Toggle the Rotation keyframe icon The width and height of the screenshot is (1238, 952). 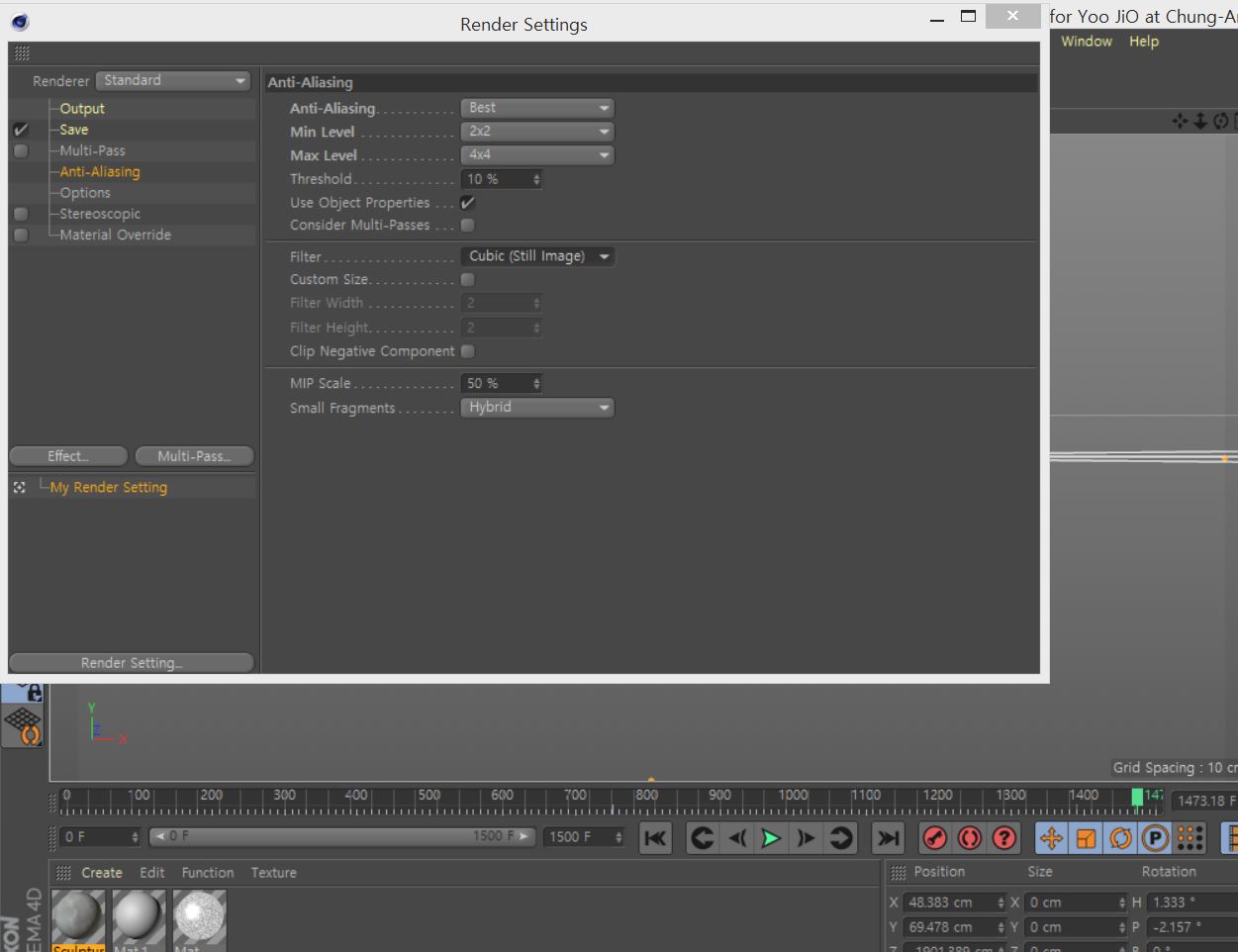point(1120,838)
